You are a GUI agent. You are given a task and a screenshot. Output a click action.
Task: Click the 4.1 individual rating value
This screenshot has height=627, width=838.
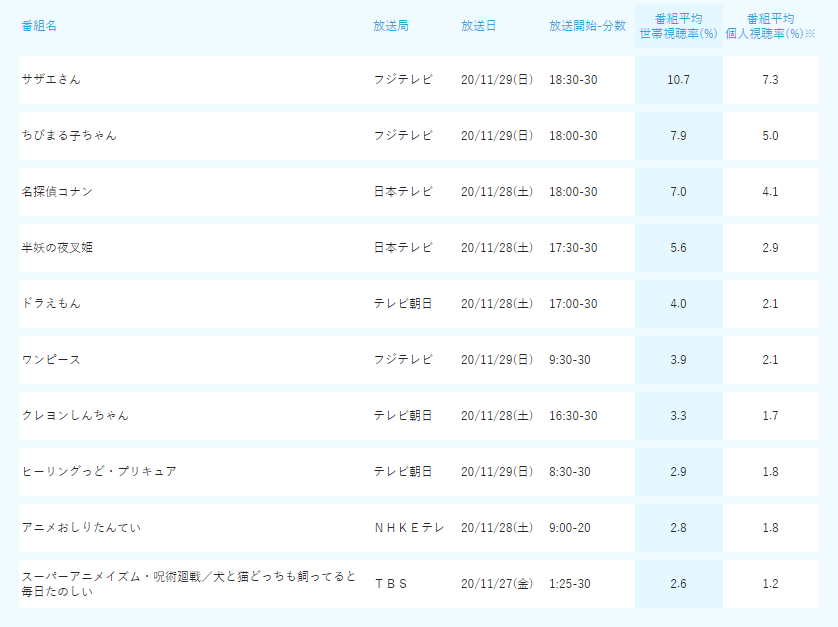[x=770, y=191]
